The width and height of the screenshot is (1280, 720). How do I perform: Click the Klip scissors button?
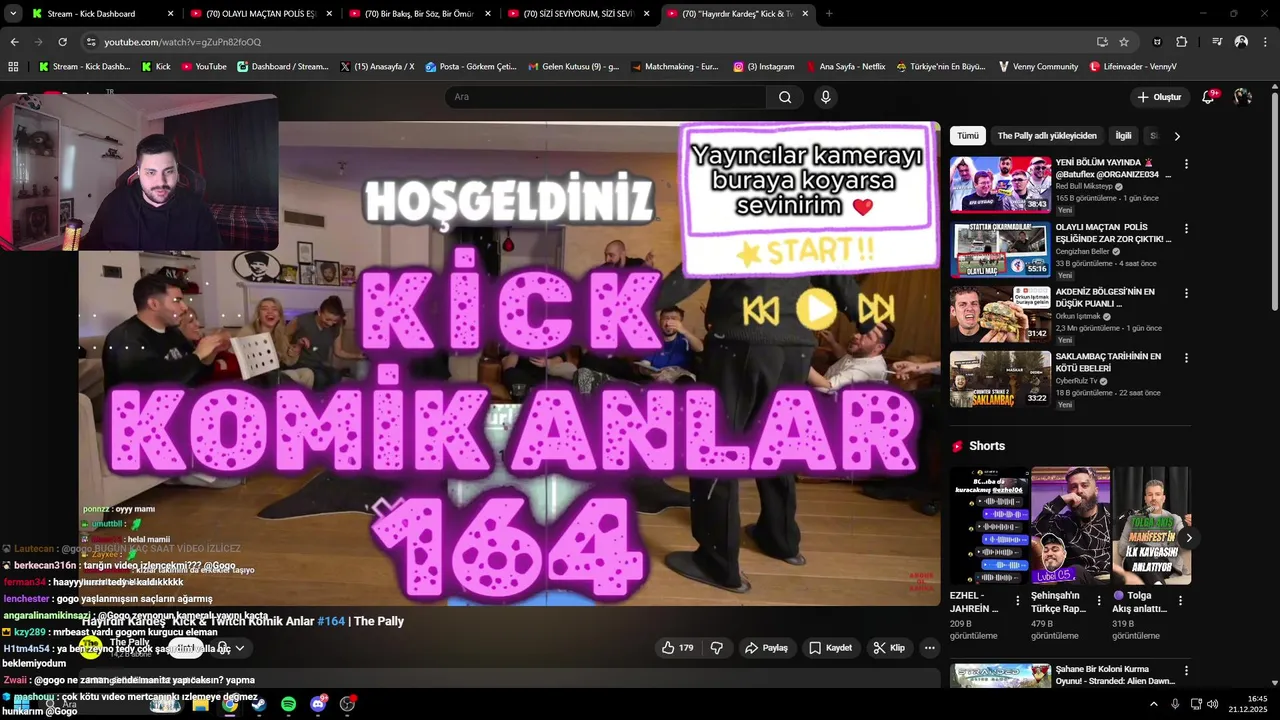(x=889, y=648)
